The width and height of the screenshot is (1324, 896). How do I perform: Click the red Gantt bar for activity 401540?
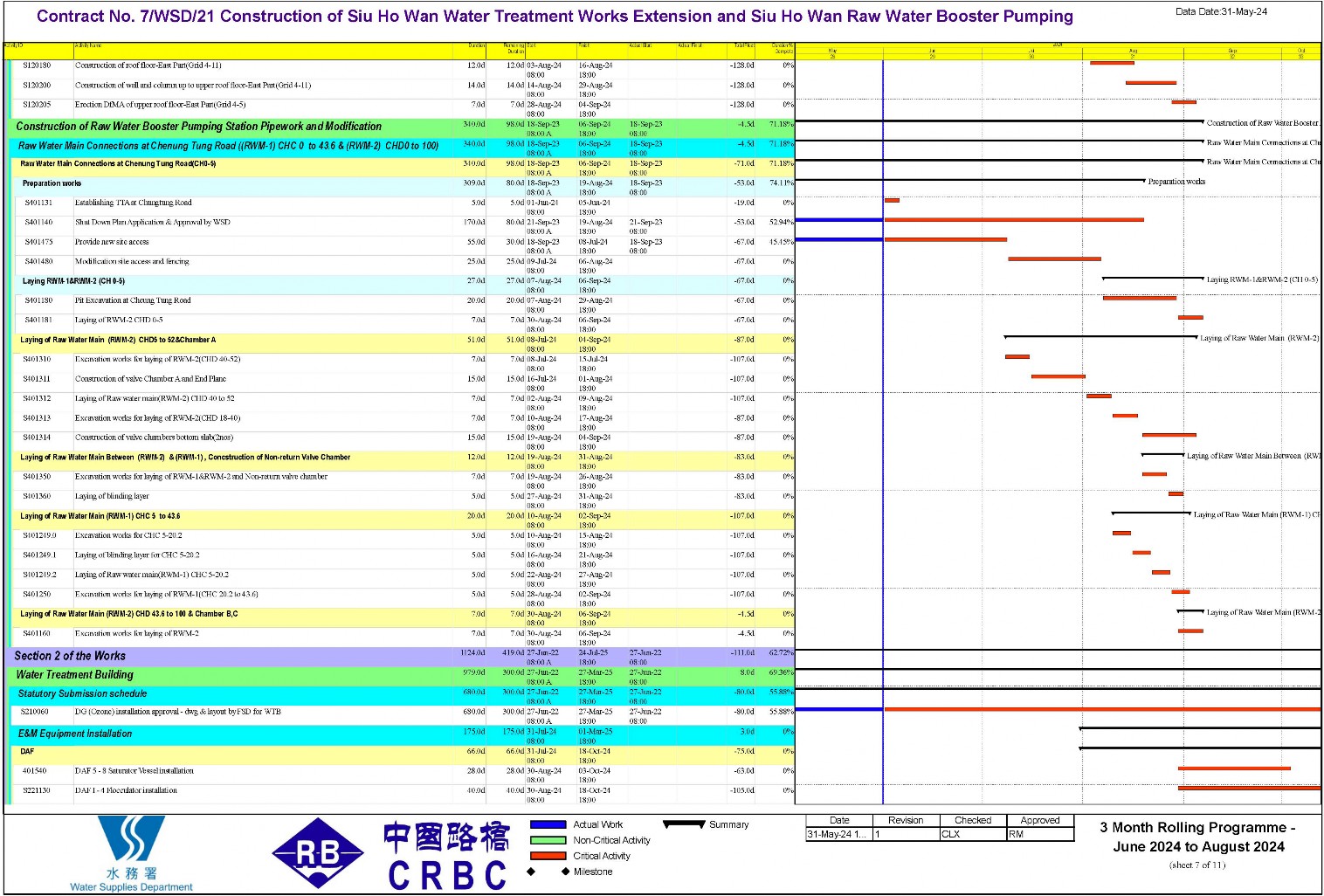tap(1234, 769)
